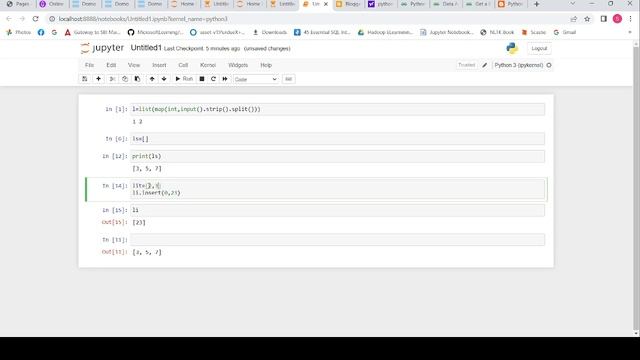This screenshot has width=640, height=360.
Task: Cut the selected cells
Action: click(x=112, y=79)
